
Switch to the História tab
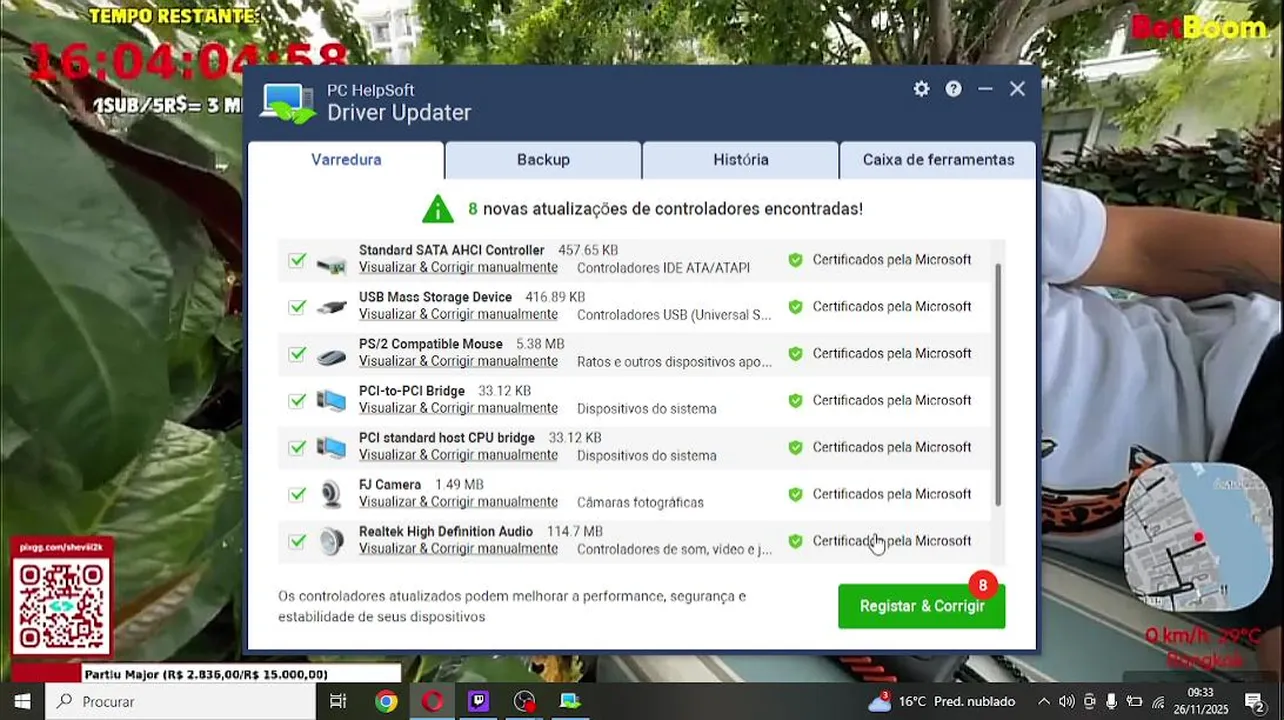(741, 160)
